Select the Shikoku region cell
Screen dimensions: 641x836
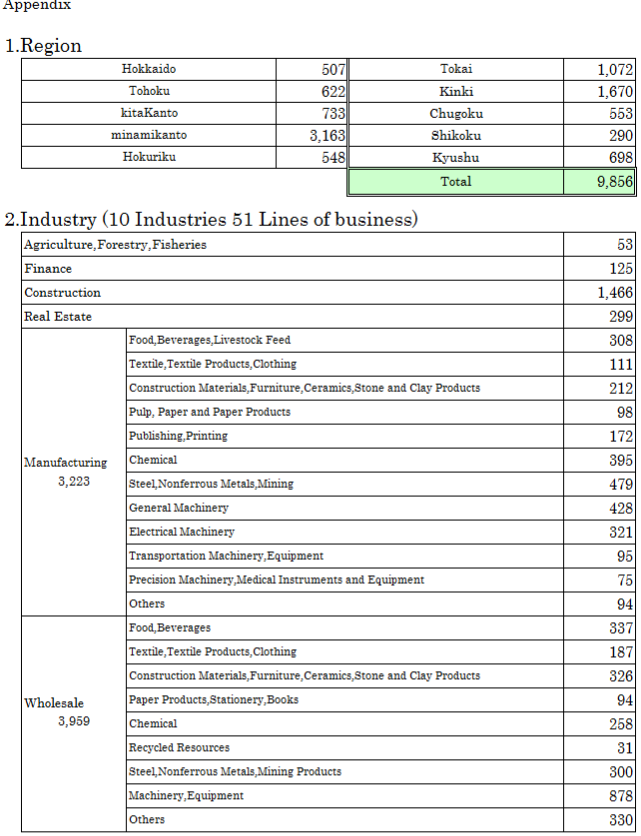tap(456, 135)
